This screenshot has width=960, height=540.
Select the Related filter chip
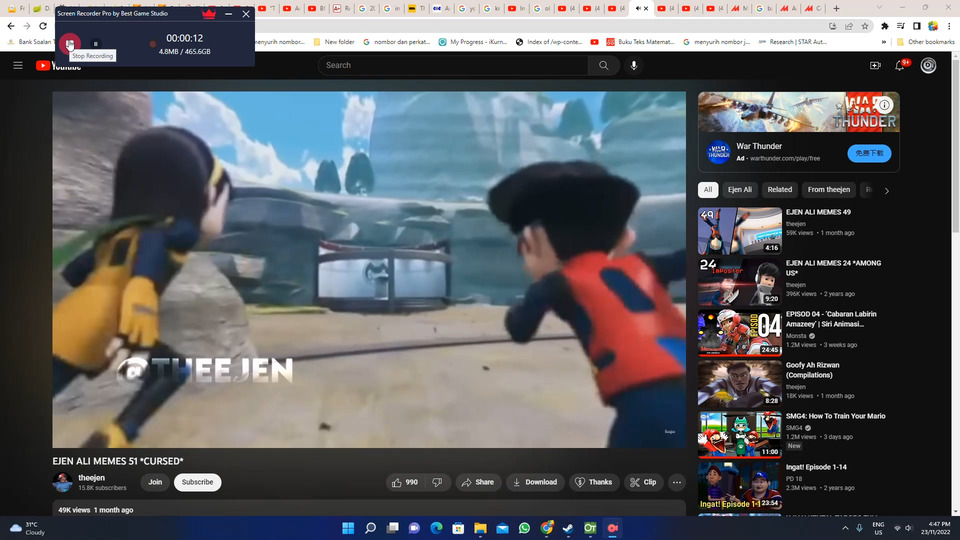tap(779, 190)
